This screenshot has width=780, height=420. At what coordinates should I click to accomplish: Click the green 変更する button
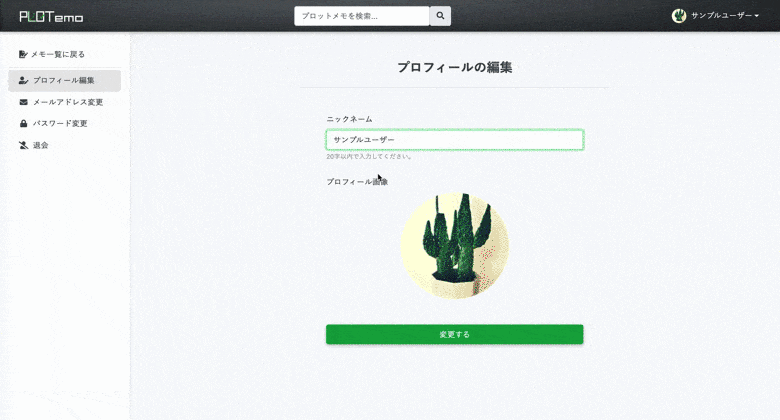pyautogui.click(x=455, y=334)
